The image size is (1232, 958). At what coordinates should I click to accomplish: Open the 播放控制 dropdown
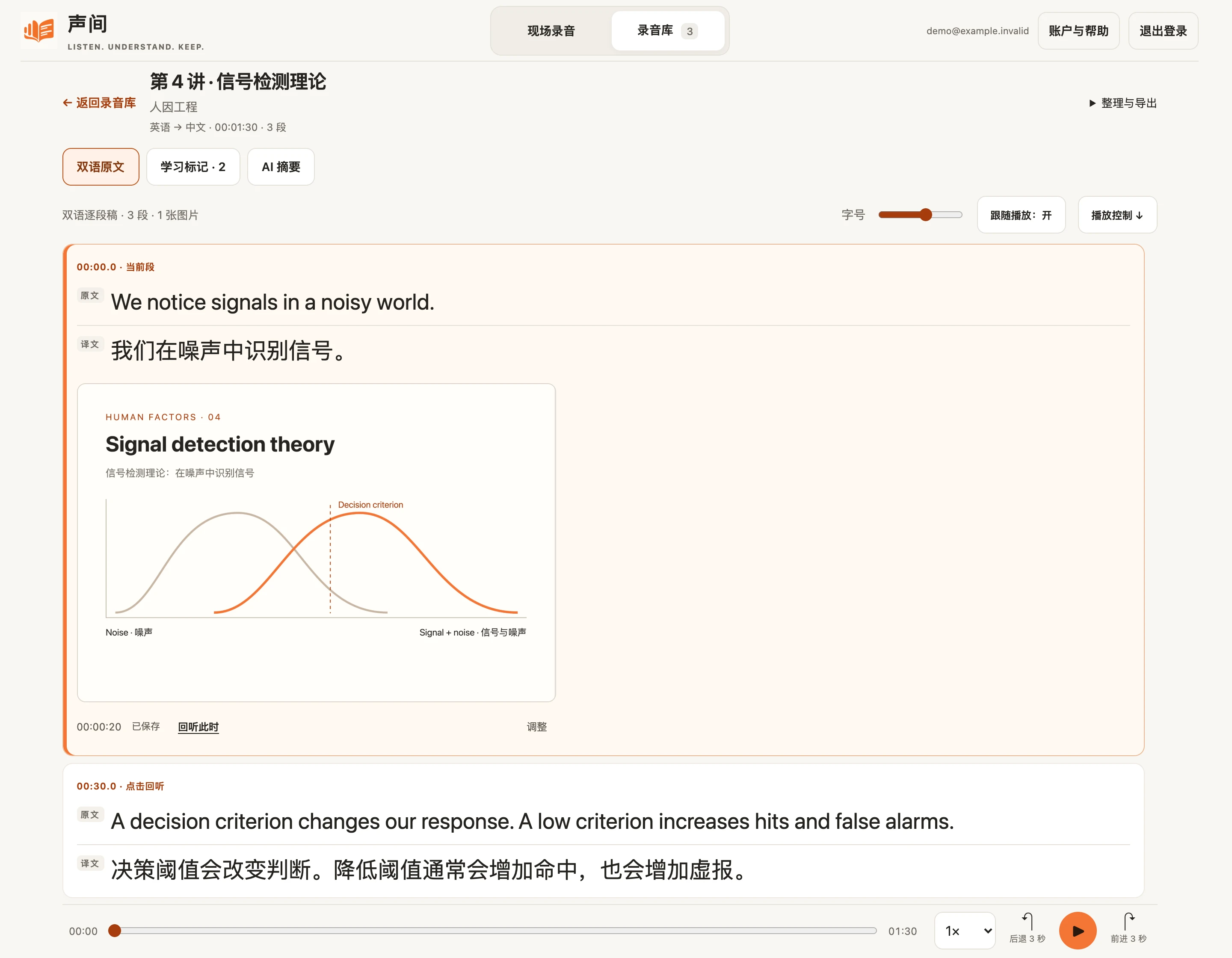coord(1117,215)
